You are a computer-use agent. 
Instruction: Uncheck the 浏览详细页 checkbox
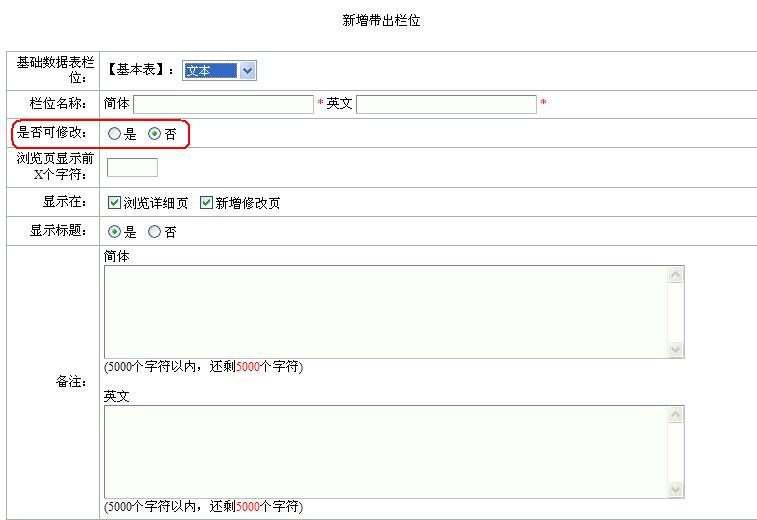[115, 203]
